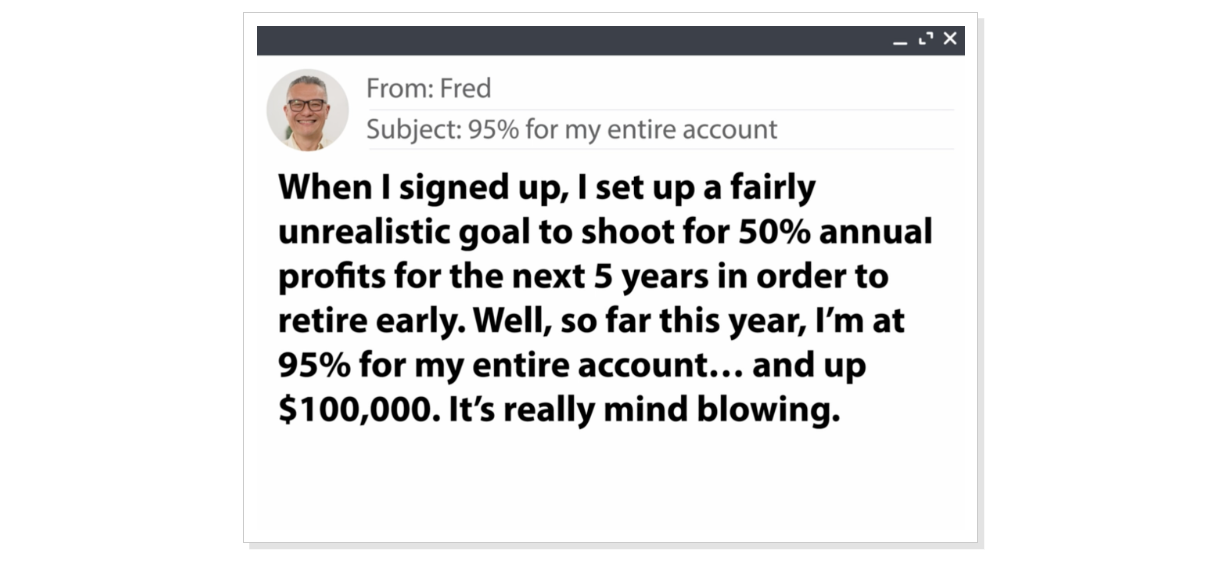Close the email from Fred
Image resolution: width=1208 pixels, height=565 pixels.
coord(950,39)
